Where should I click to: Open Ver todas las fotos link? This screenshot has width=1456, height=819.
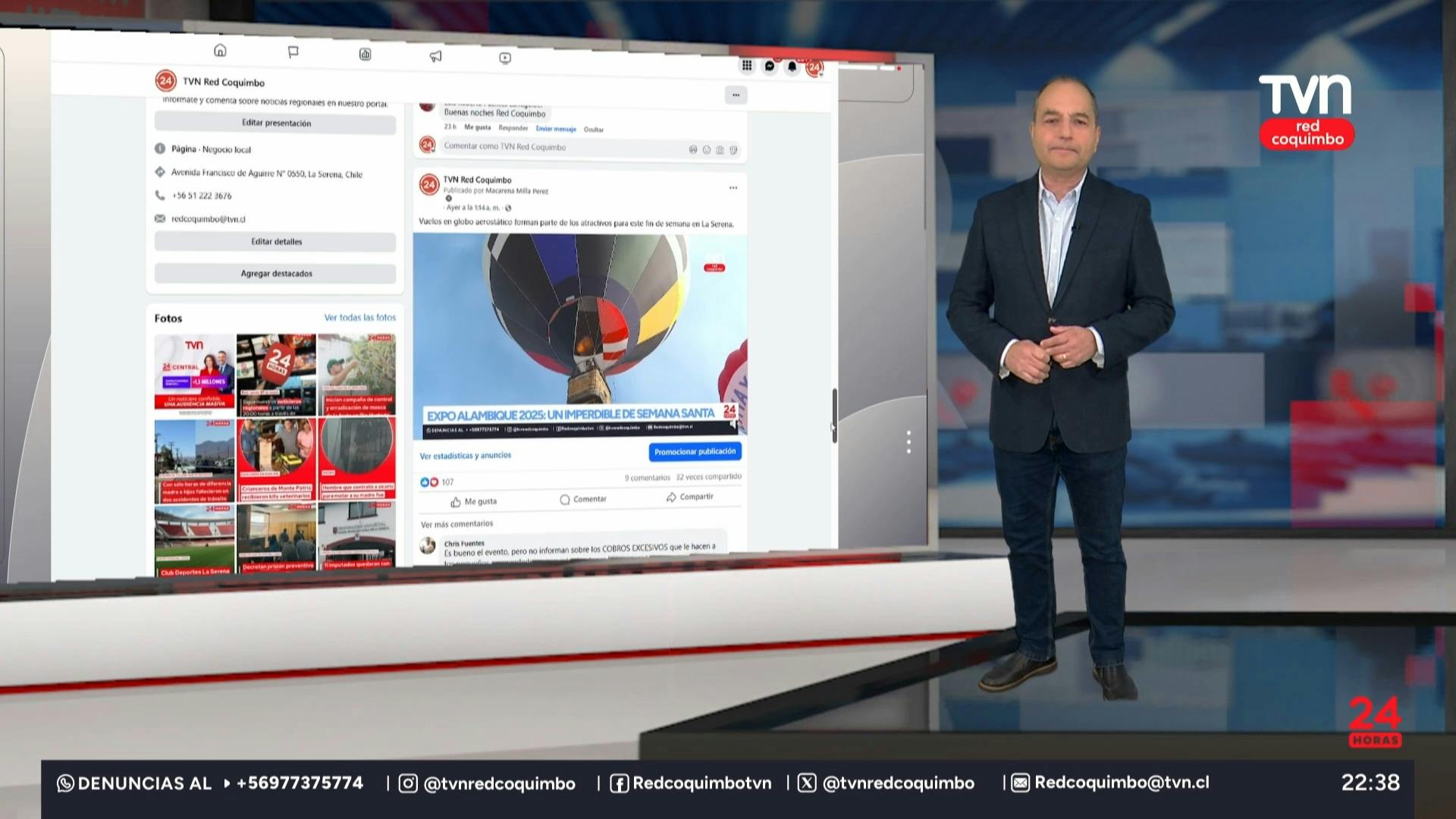pyautogui.click(x=359, y=318)
